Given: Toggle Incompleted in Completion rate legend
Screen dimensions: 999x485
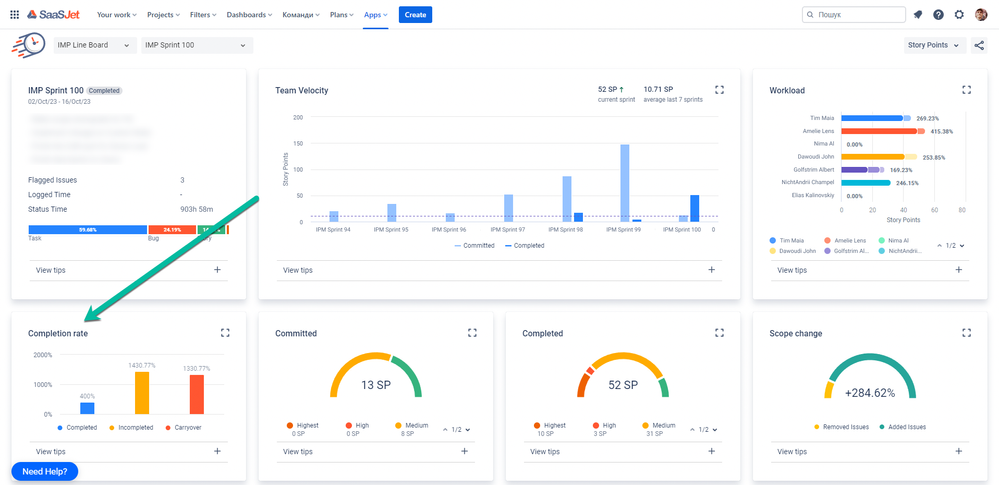Looking at the screenshot, I should click(x=132, y=428).
